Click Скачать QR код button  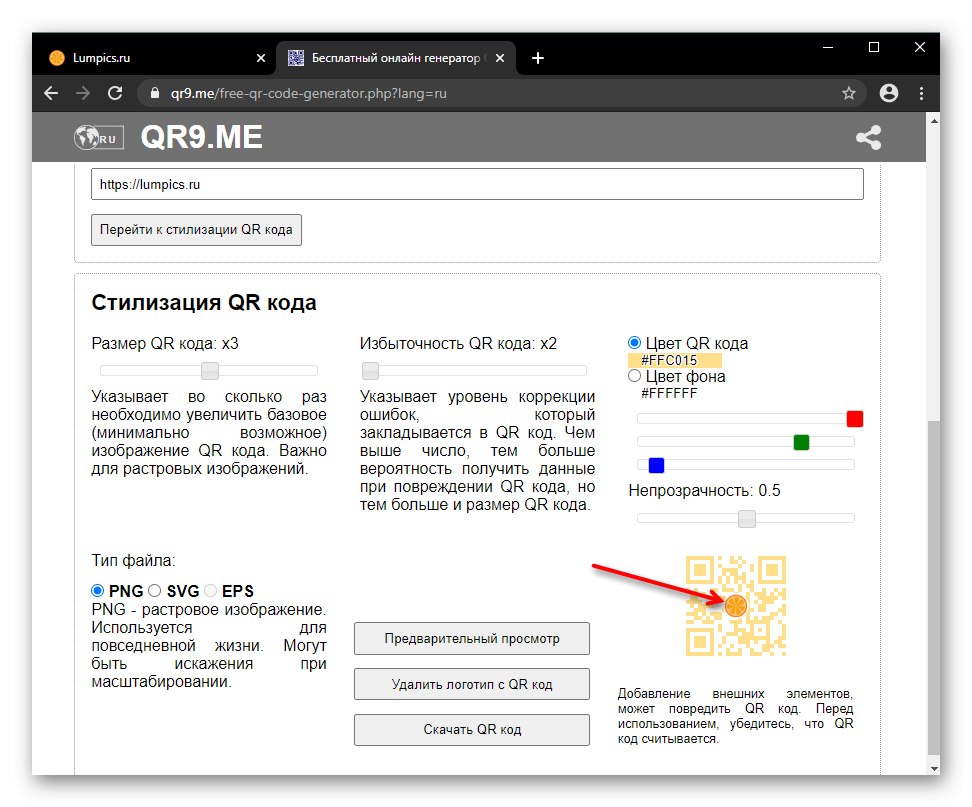point(472,730)
